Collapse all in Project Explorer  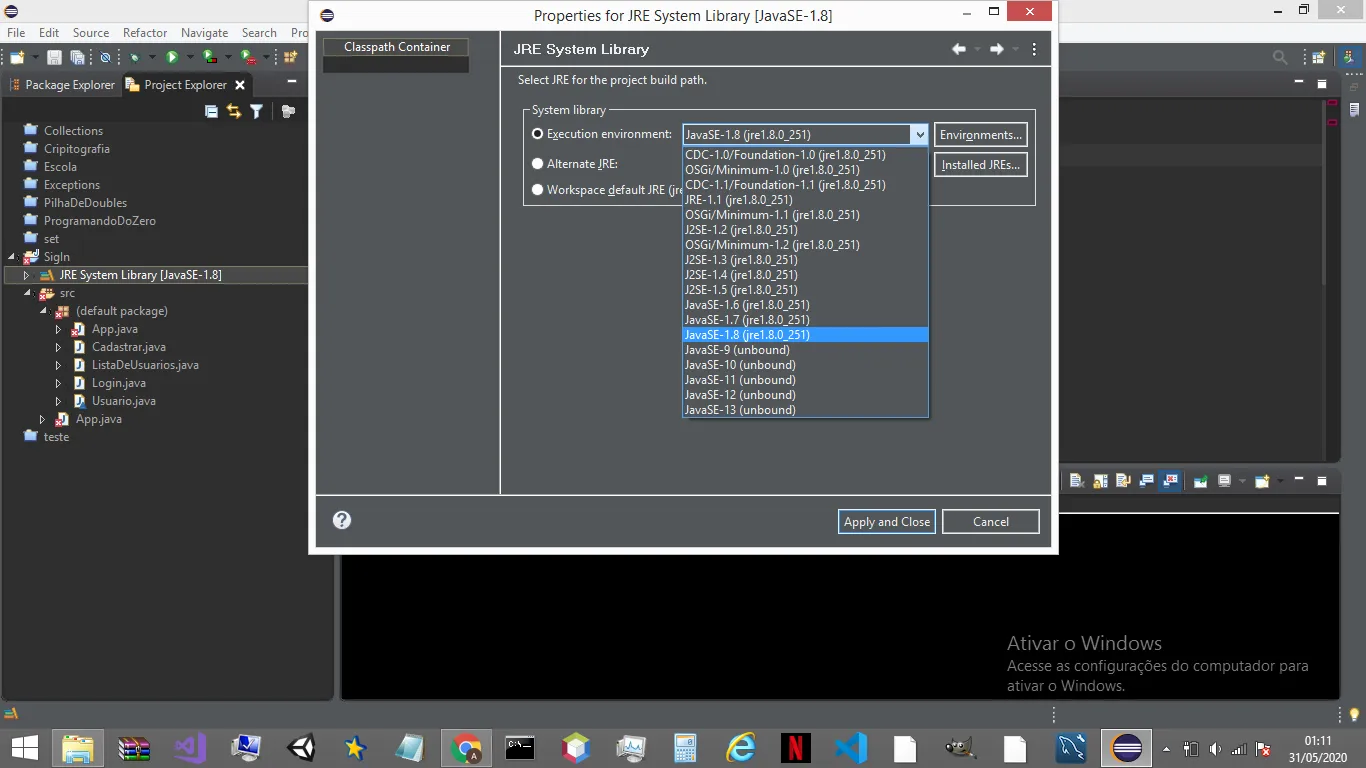pos(211,111)
